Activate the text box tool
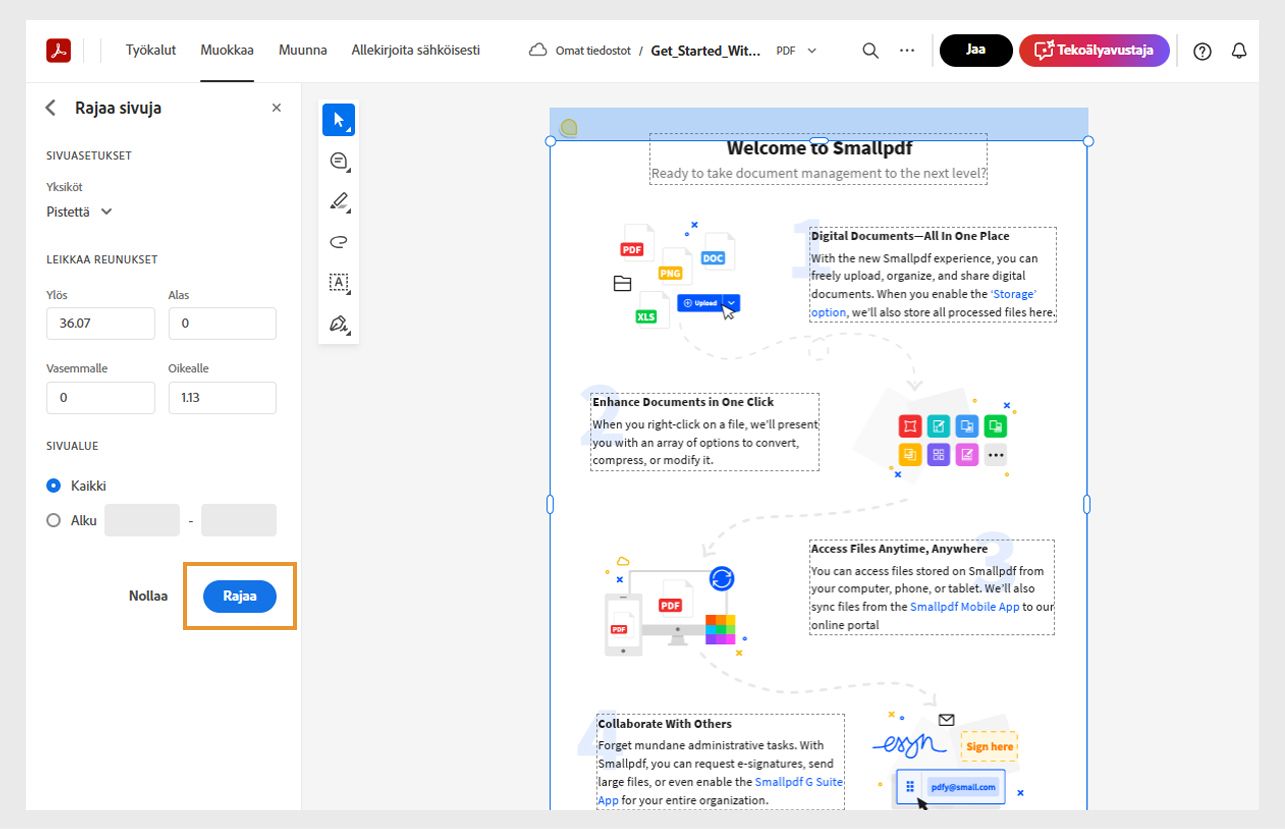1285x829 pixels. pyautogui.click(x=338, y=282)
